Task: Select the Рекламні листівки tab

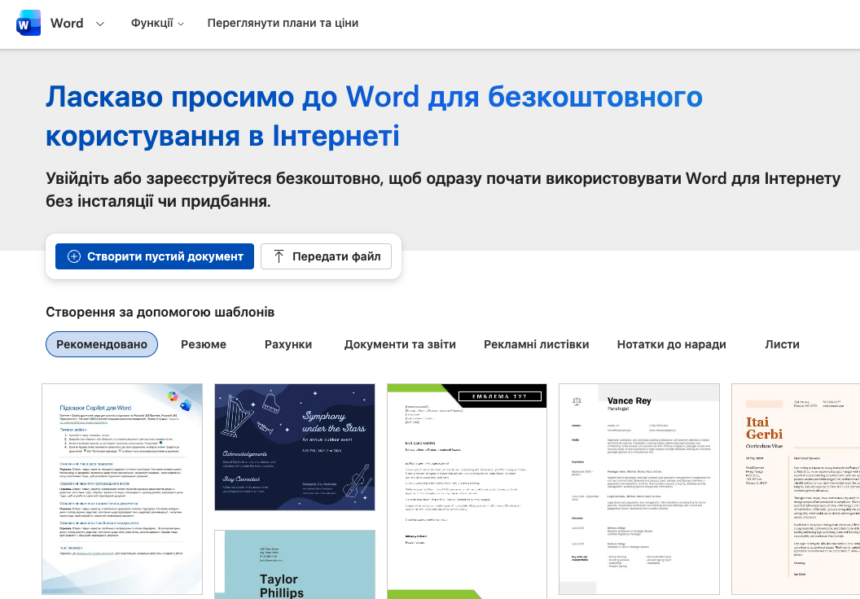Action: (x=536, y=344)
